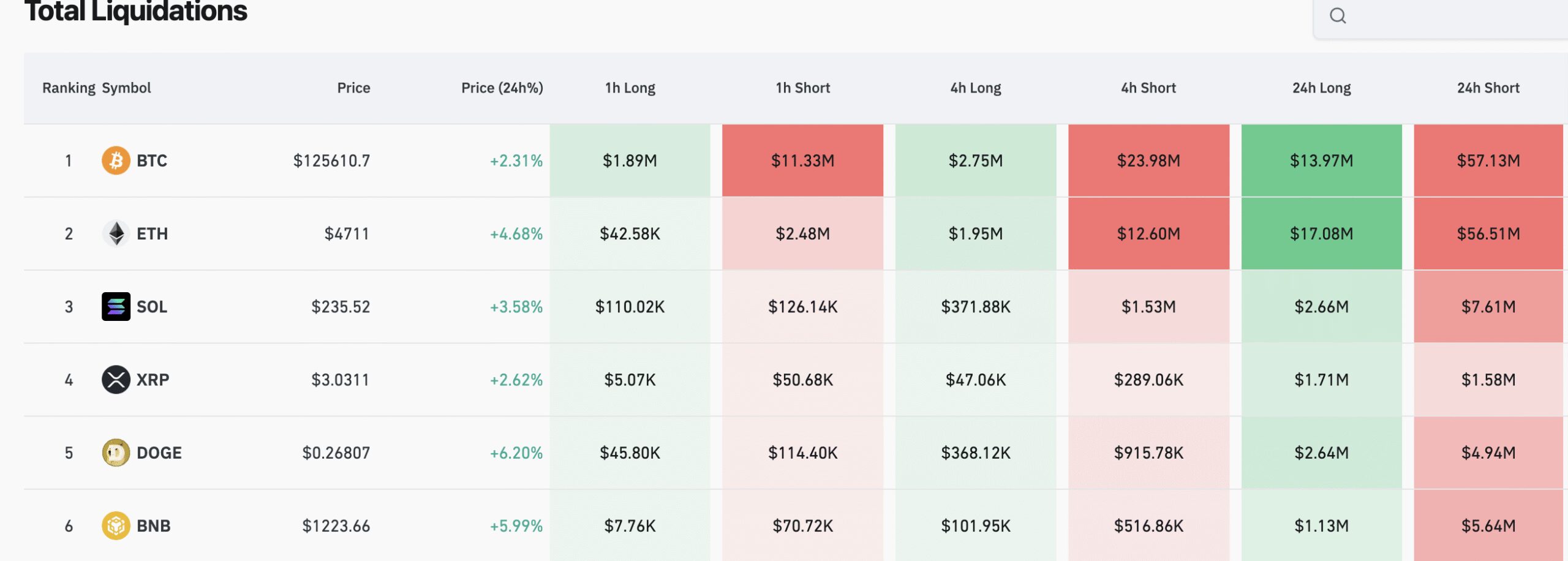Select ETH's $17.08M 24h Long cell
The image size is (1568, 561).
click(1322, 233)
